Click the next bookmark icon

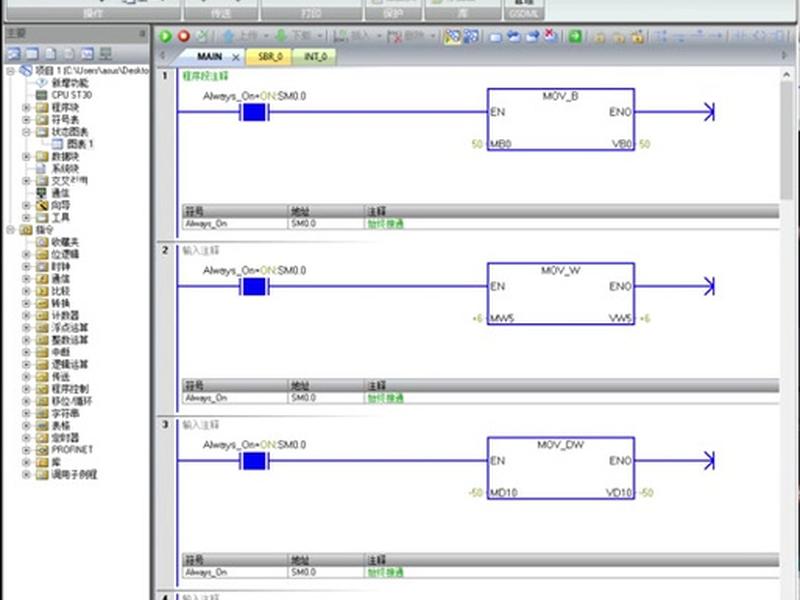point(532,36)
